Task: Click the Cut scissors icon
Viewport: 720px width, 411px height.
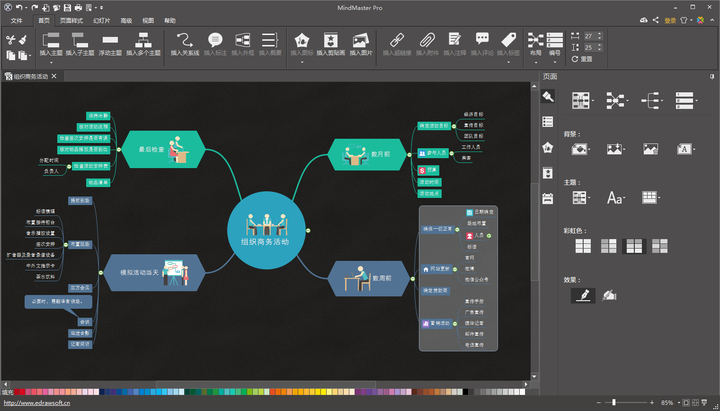Action: 11,40
